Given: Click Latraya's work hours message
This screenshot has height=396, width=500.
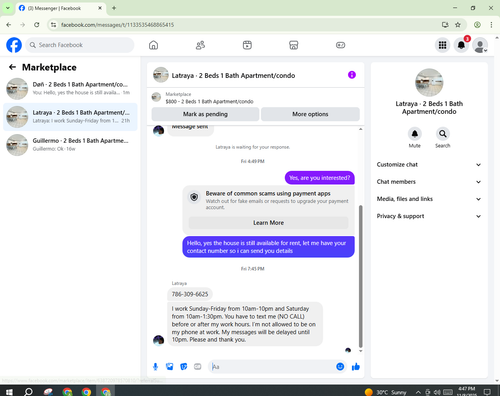Looking at the screenshot, I should [x=245, y=324].
